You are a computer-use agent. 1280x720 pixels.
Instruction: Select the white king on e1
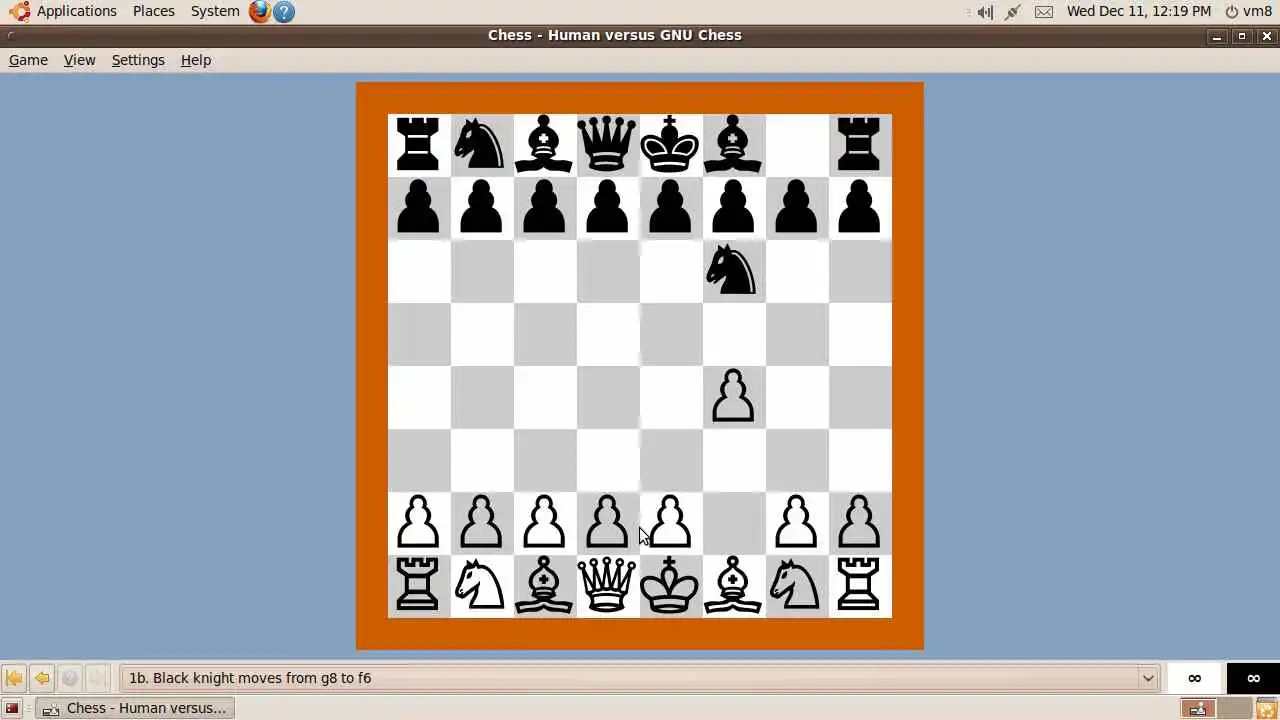[670, 585]
